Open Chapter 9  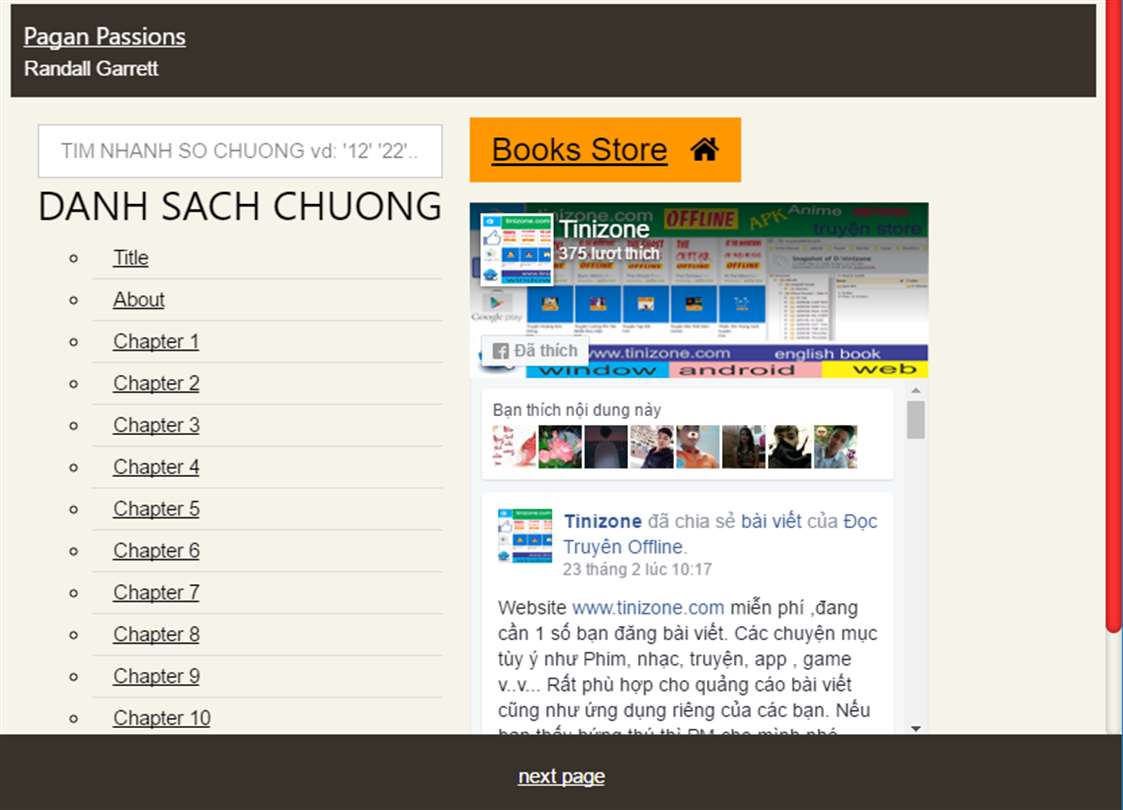156,676
